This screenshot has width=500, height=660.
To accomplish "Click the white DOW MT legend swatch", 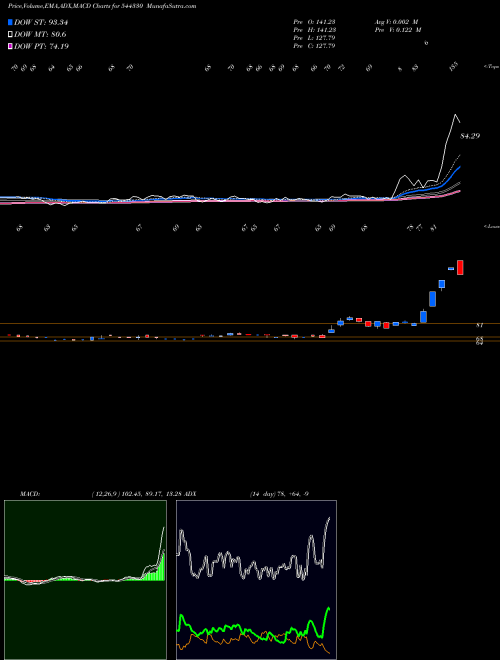I will (x=10, y=34).
